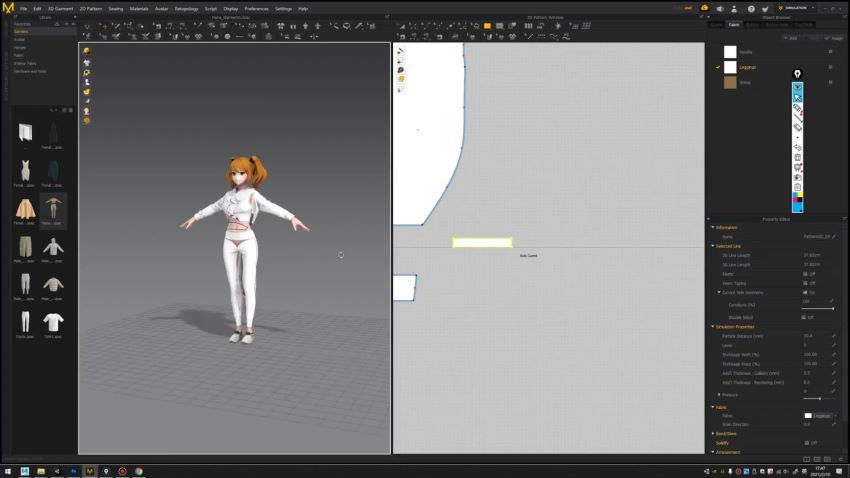Open the File menu
The height and width of the screenshot is (478, 850).
click(x=23, y=9)
